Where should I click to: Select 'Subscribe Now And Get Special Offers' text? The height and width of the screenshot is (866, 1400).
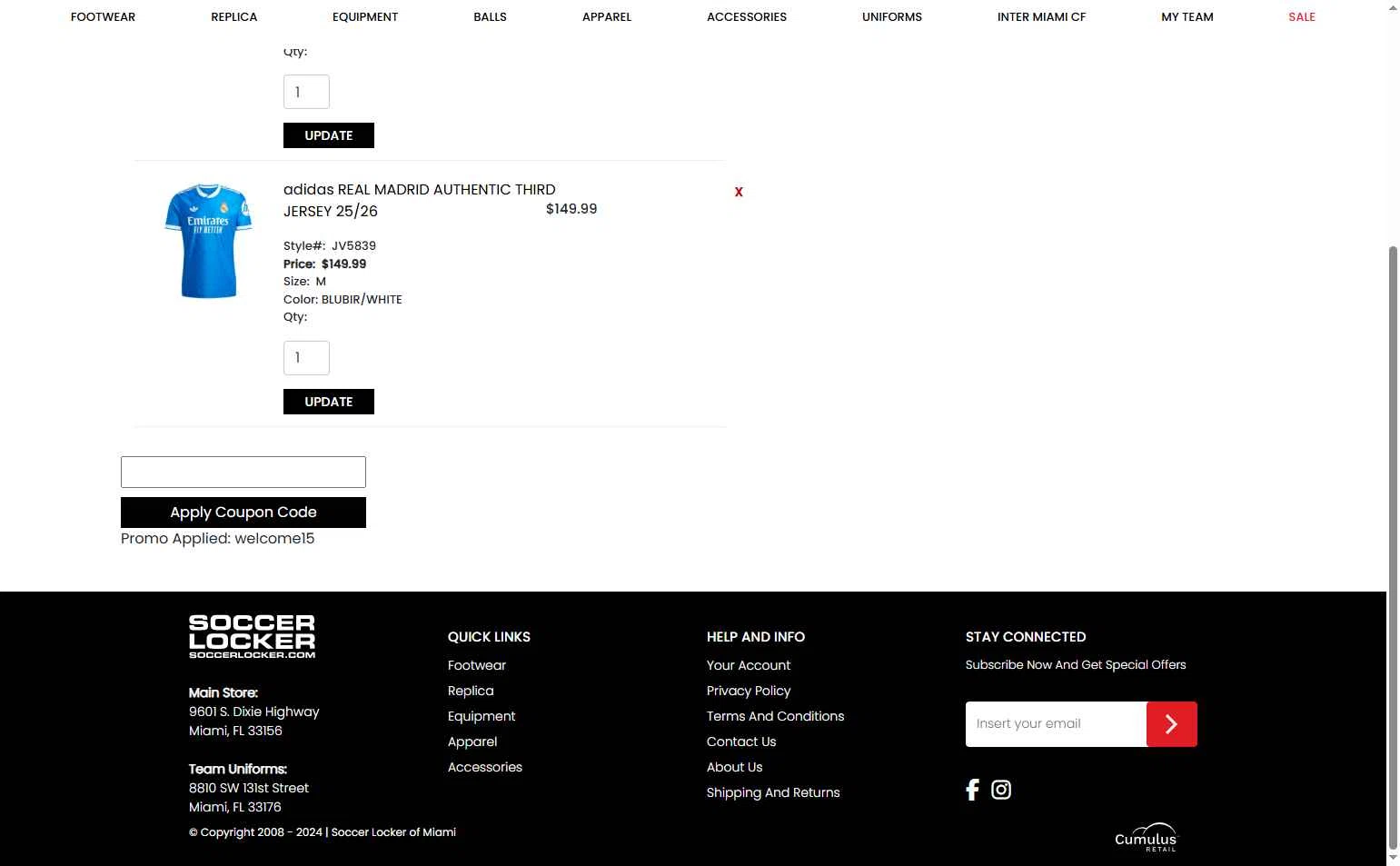point(1076,665)
